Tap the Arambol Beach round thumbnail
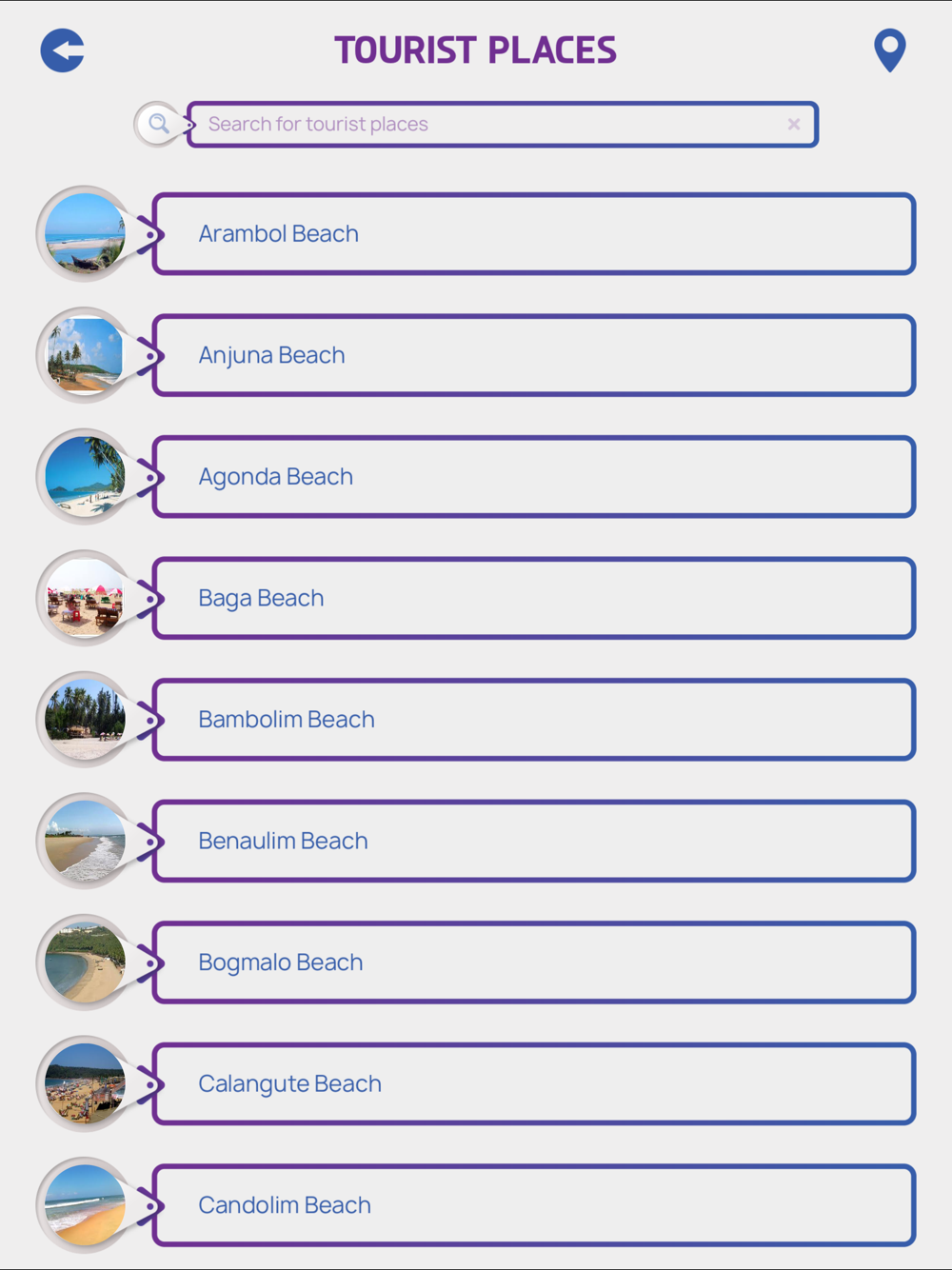 tap(85, 234)
